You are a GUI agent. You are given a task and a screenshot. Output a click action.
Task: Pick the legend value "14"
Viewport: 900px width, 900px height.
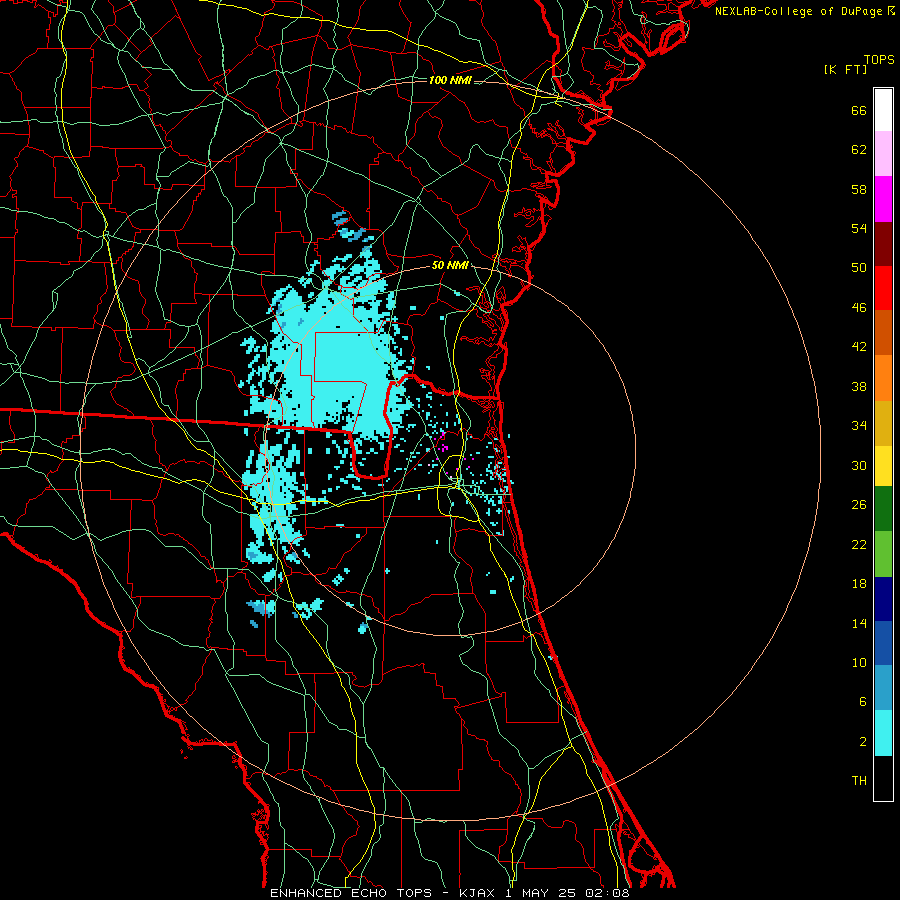click(x=859, y=623)
